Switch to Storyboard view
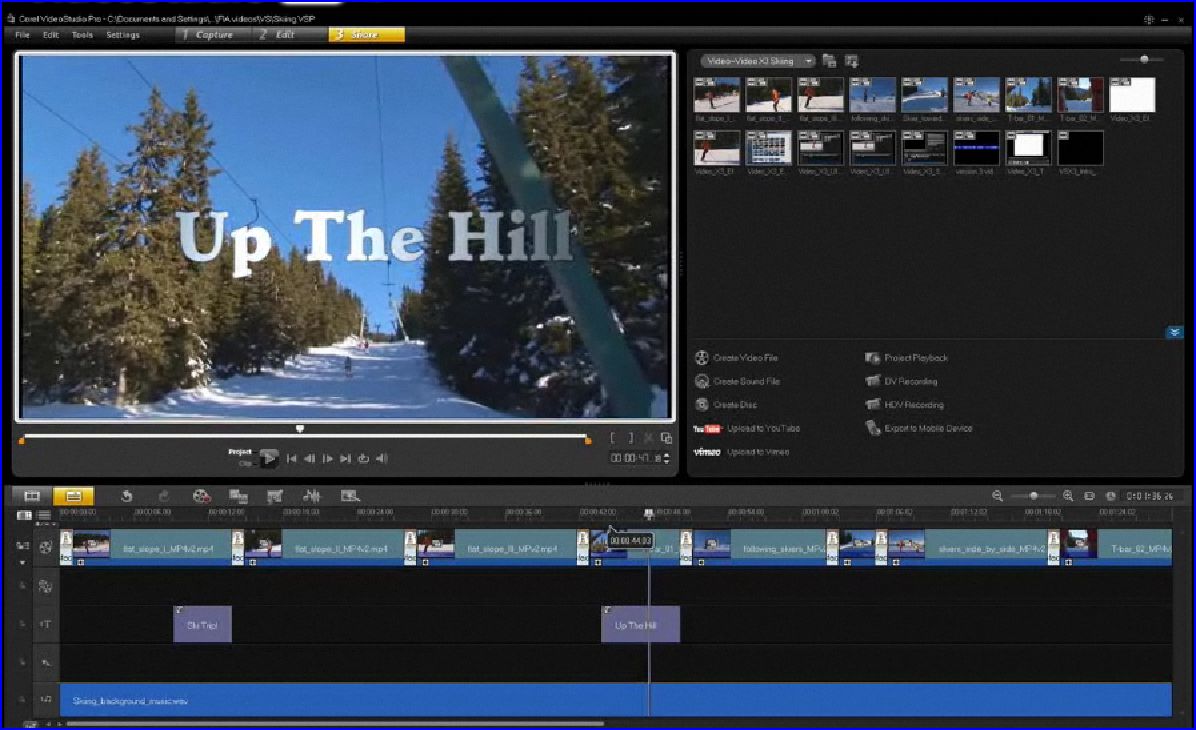The width and height of the screenshot is (1196, 730). pos(32,497)
